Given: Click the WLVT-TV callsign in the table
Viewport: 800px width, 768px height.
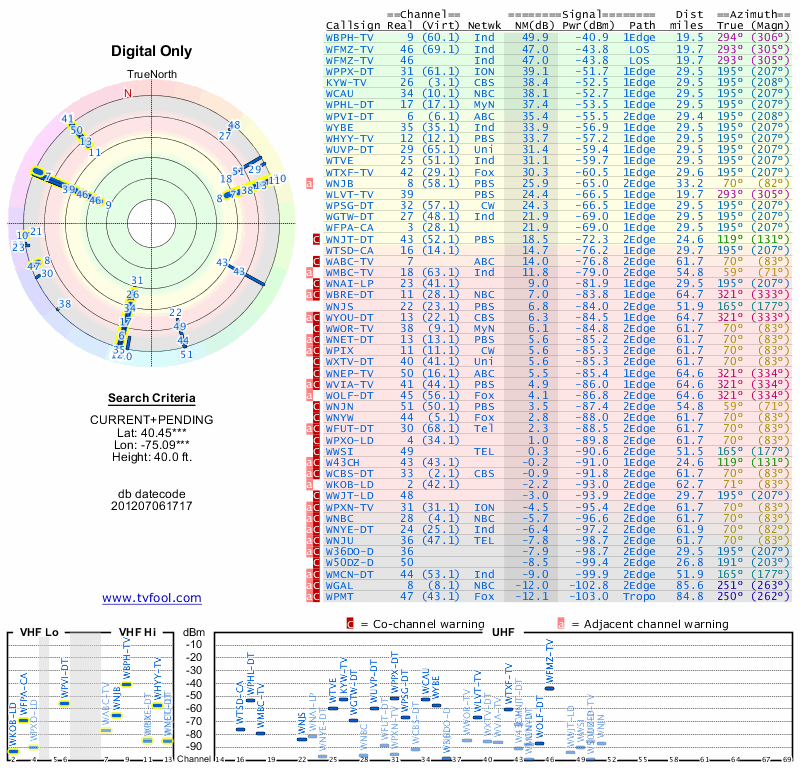Looking at the screenshot, I should [349, 194].
